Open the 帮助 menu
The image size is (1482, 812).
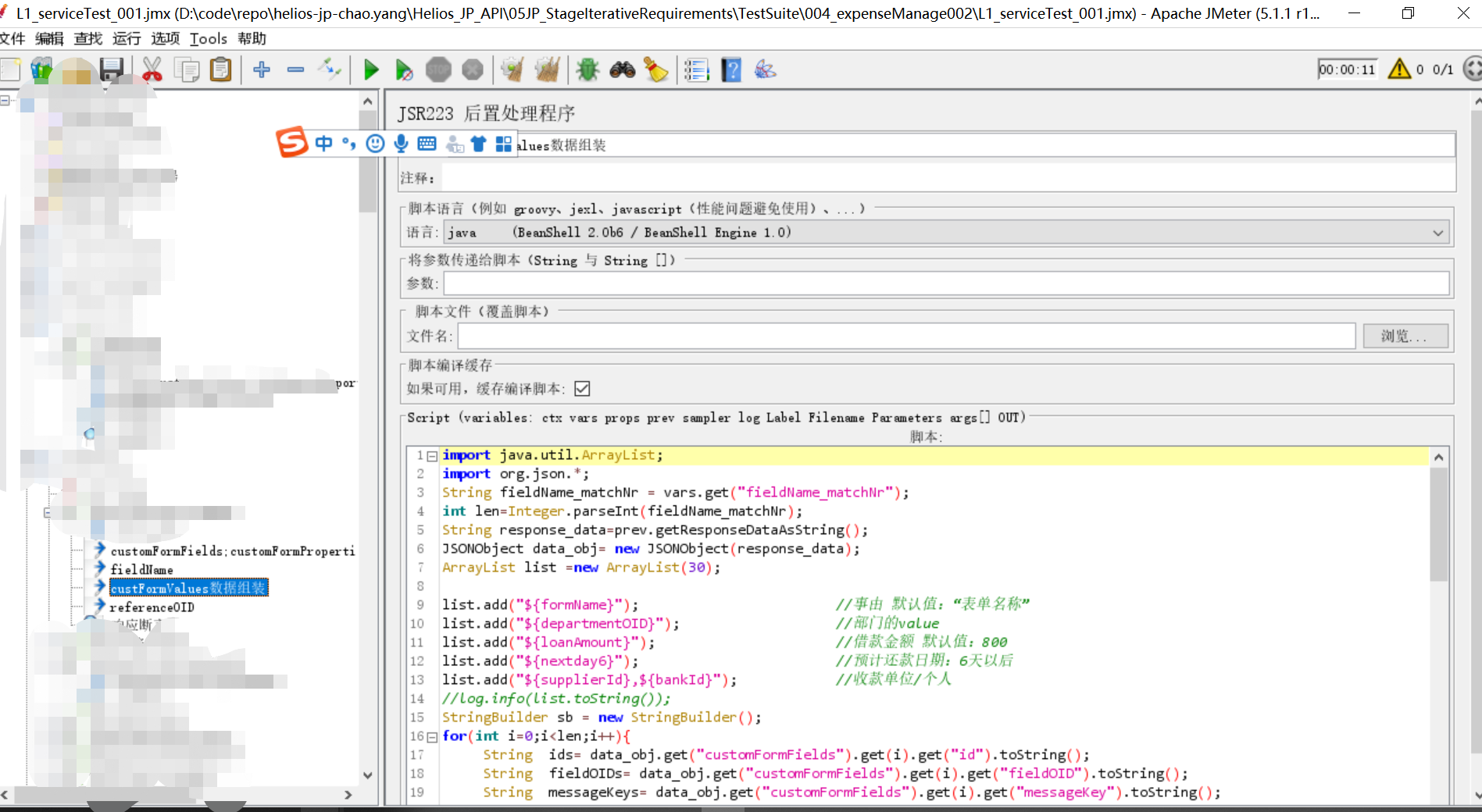pos(252,38)
